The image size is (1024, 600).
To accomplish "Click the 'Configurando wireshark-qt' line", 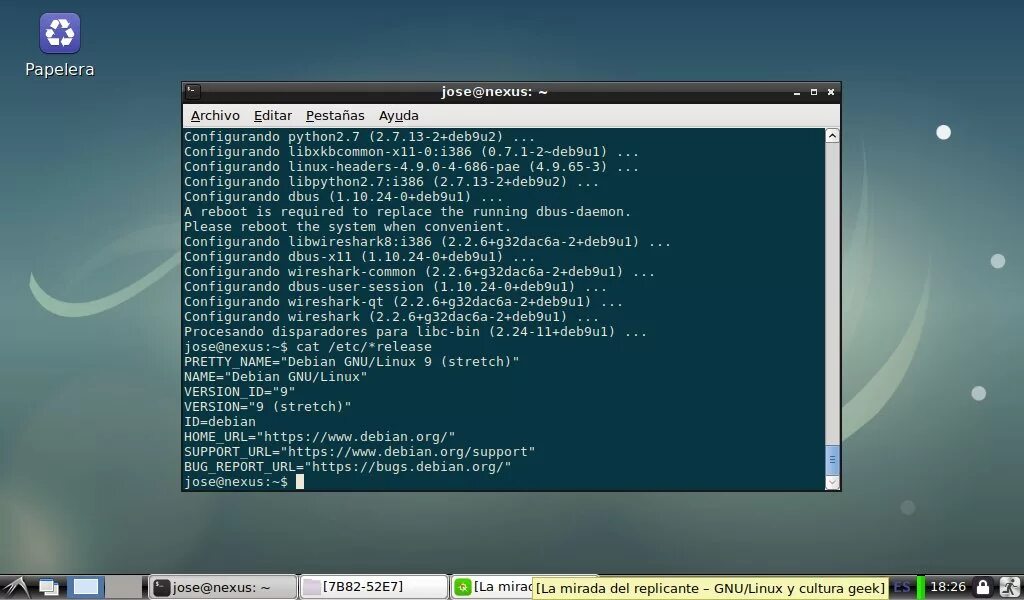I will coord(403,302).
